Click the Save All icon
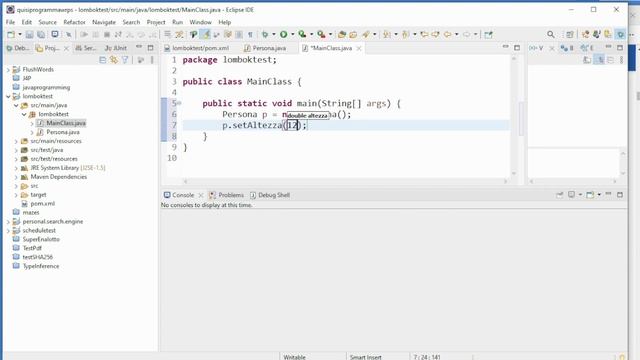This screenshot has width=640, height=360. click(x=41, y=35)
